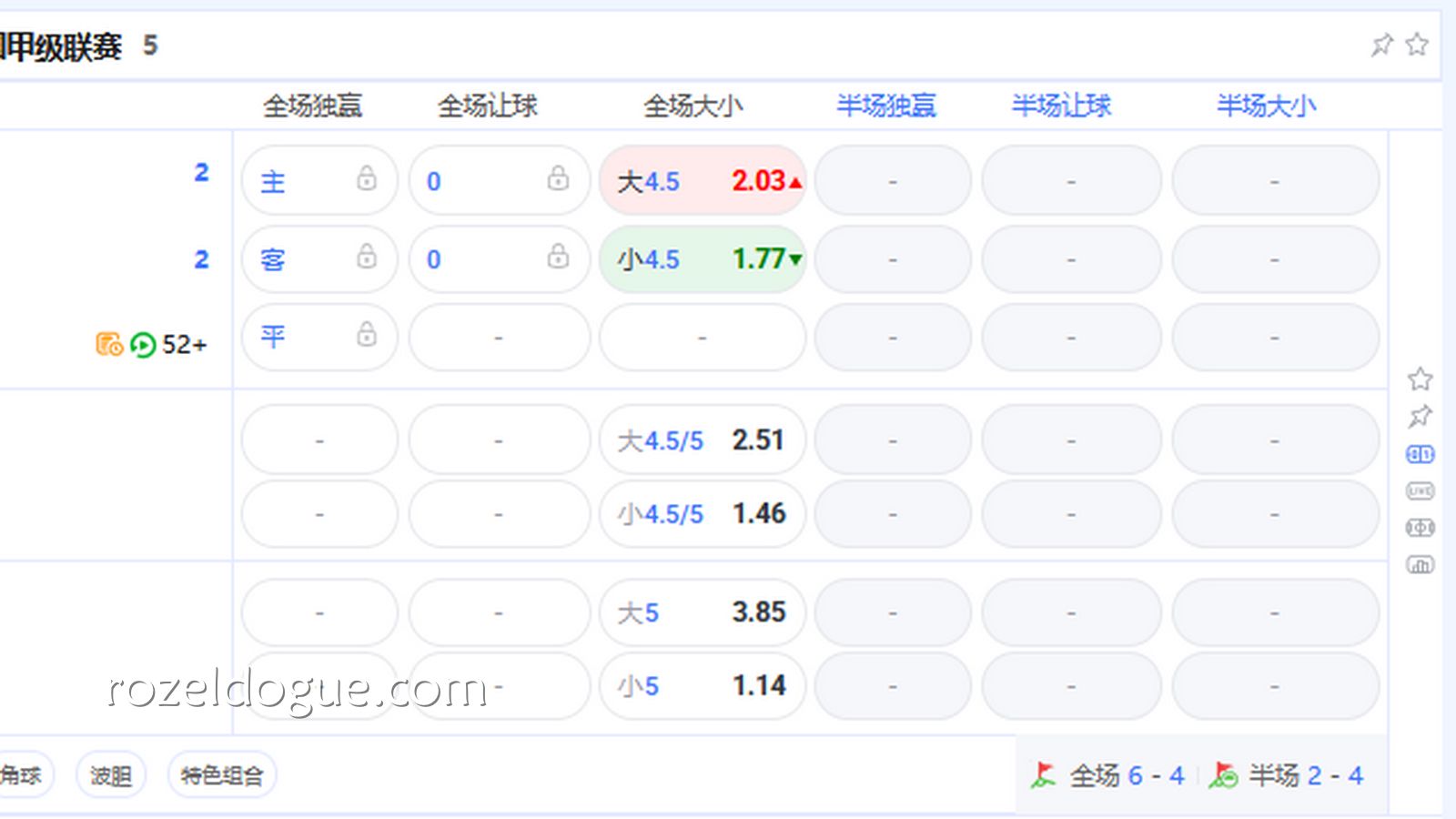Click the 半场让球 column header
1456x819 pixels.
point(1062,106)
